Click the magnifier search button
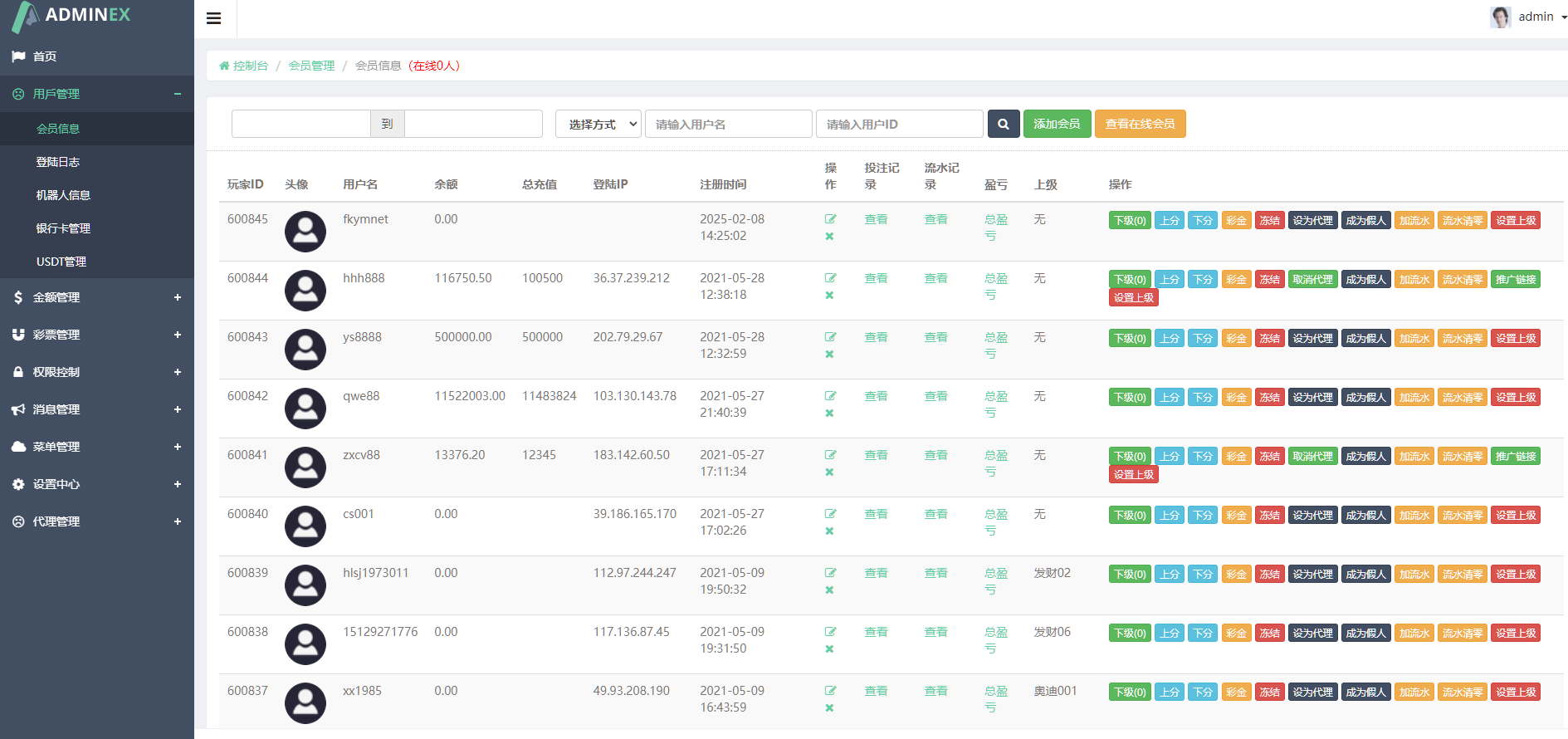Image resolution: width=1568 pixels, height=739 pixels. (1003, 124)
